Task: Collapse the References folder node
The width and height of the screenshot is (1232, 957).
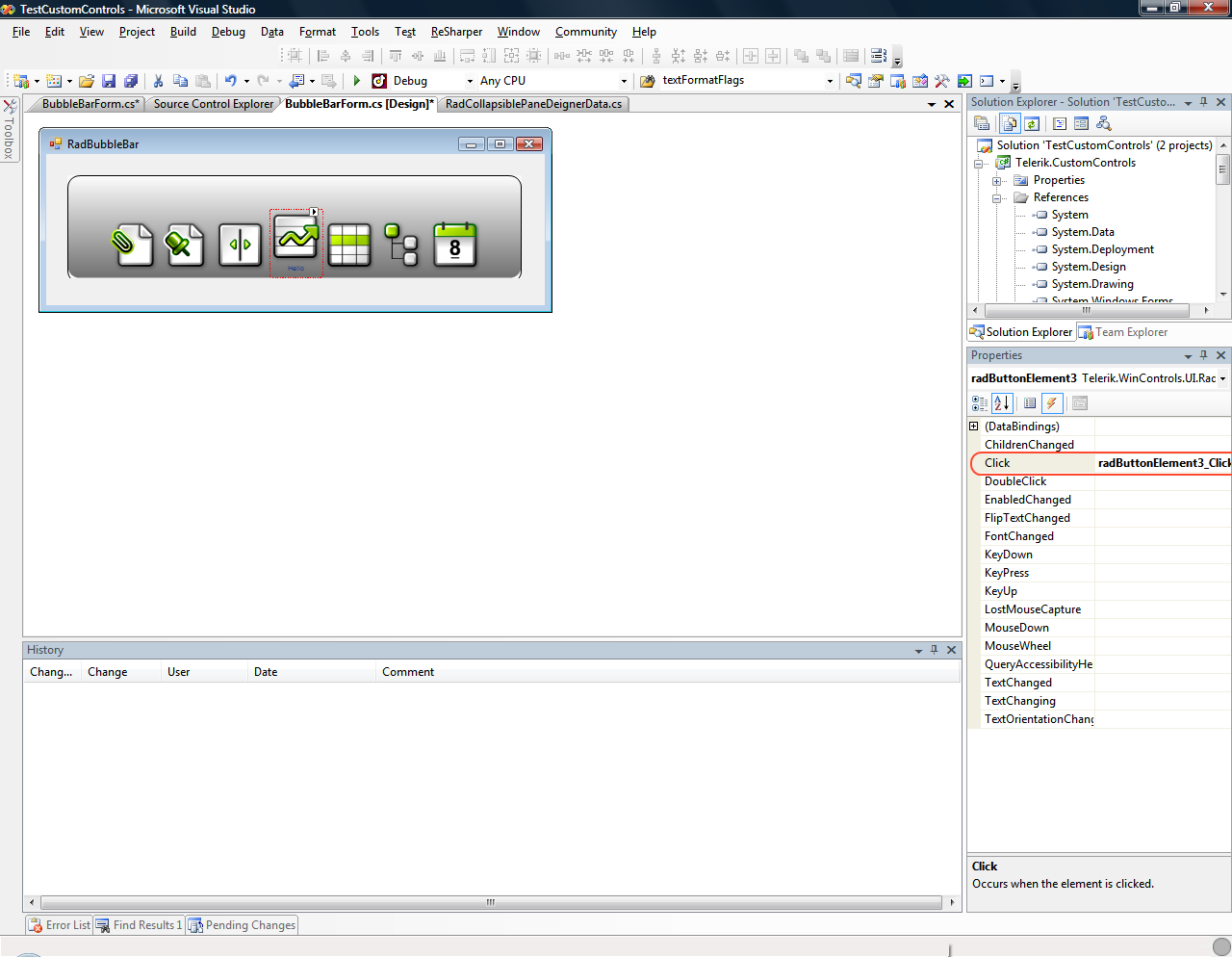Action: [x=997, y=198]
